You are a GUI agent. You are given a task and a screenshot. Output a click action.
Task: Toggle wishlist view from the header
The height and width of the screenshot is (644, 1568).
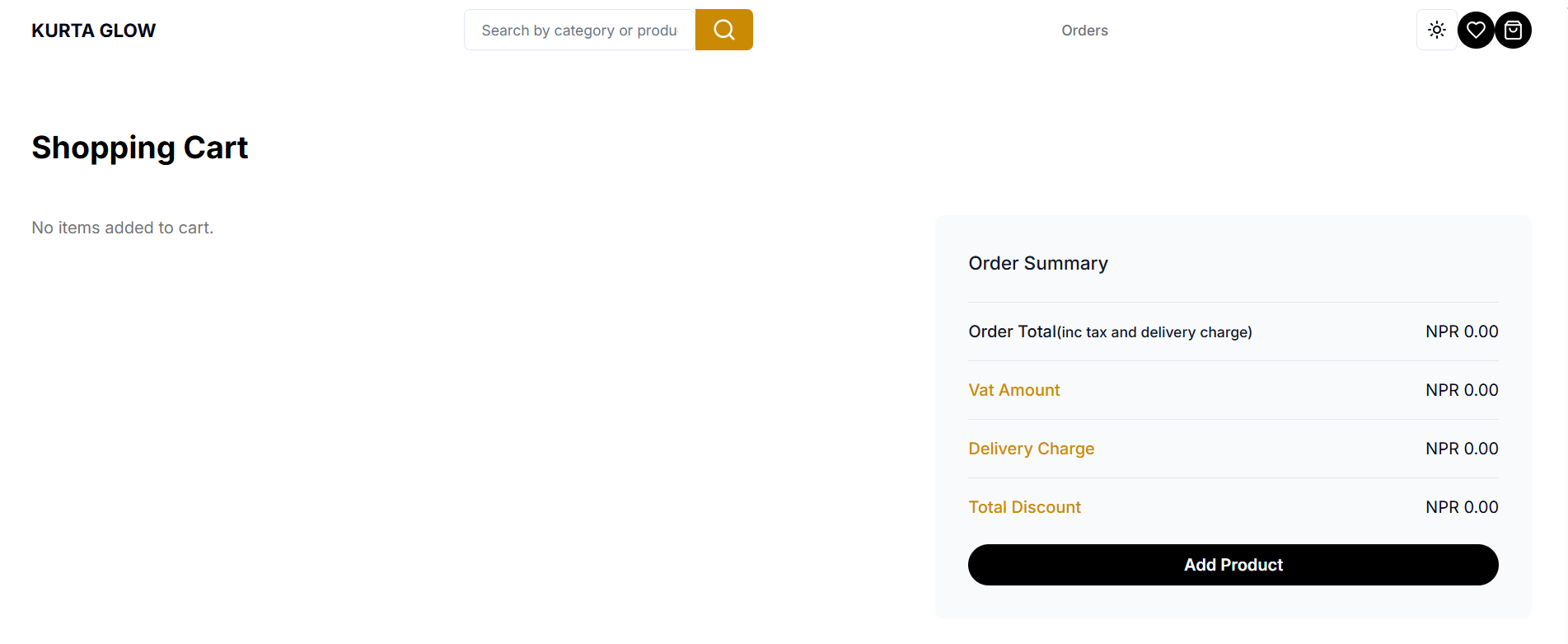click(1475, 30)
